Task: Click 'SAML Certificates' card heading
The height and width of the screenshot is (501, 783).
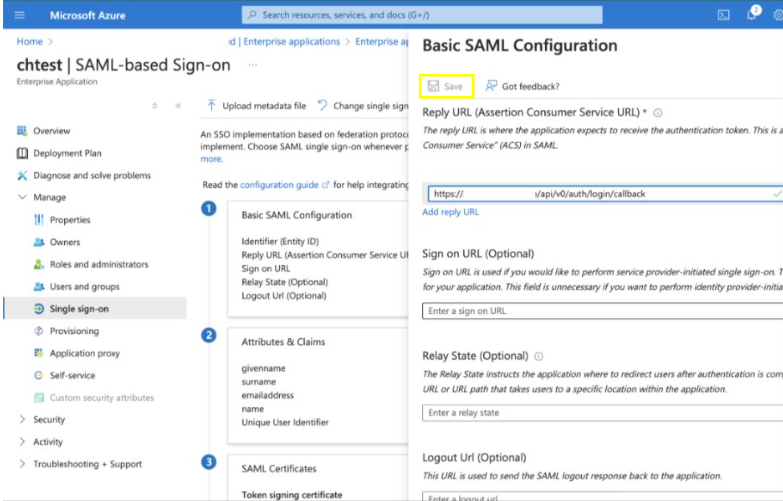Action: (279, 469)
